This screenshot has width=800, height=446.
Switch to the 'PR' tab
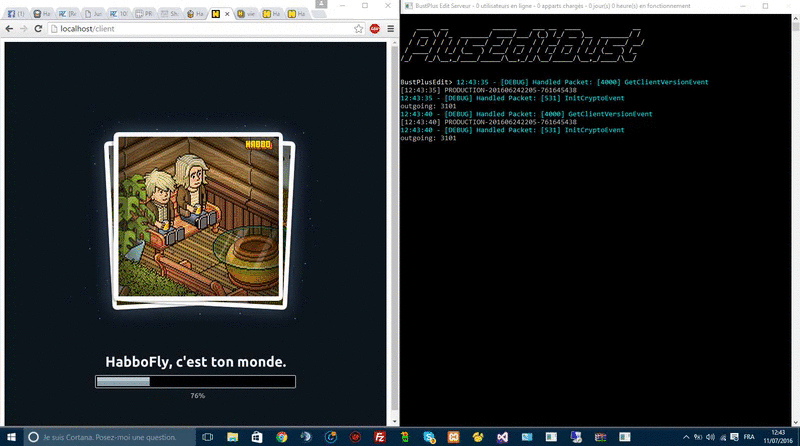pos(144,14)
